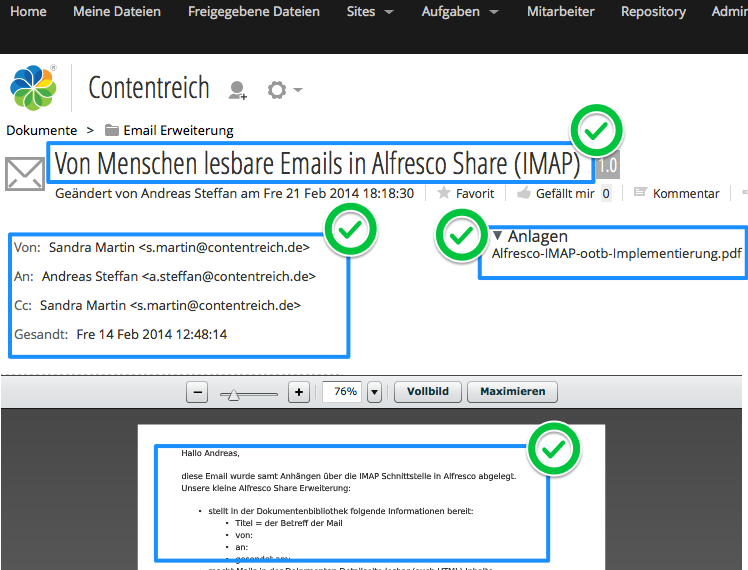
Task: Click the Alfresco logo
Action: click(33, 87)
